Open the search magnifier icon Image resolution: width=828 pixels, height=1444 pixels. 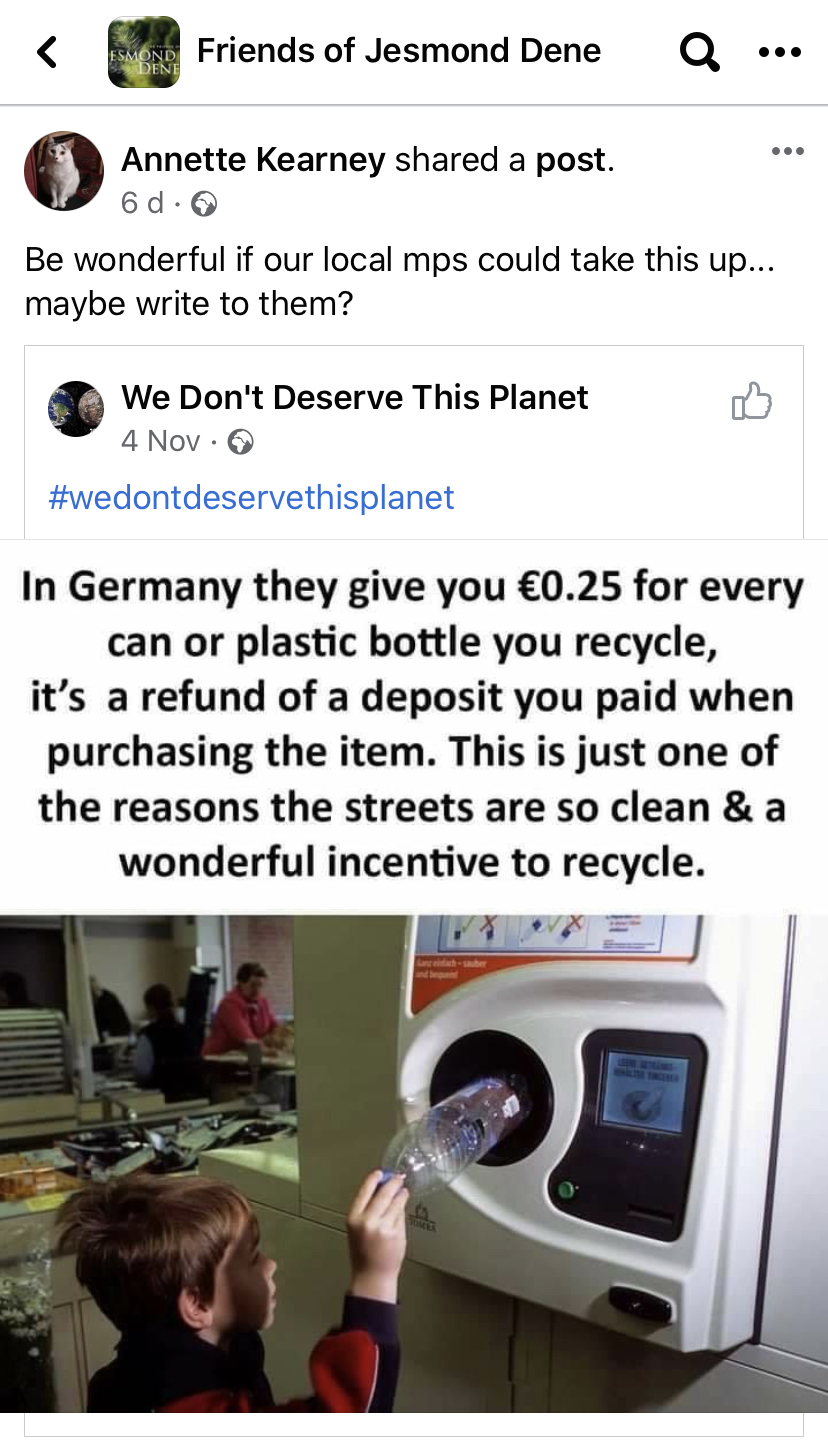coord(699,52)
